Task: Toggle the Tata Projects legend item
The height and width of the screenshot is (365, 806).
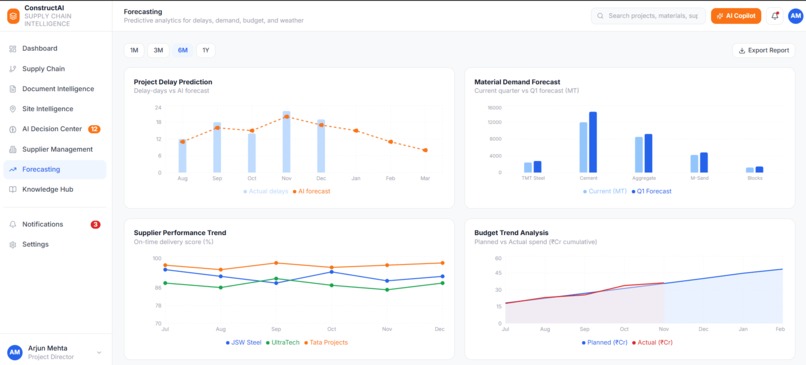Action: pos(326,342)
